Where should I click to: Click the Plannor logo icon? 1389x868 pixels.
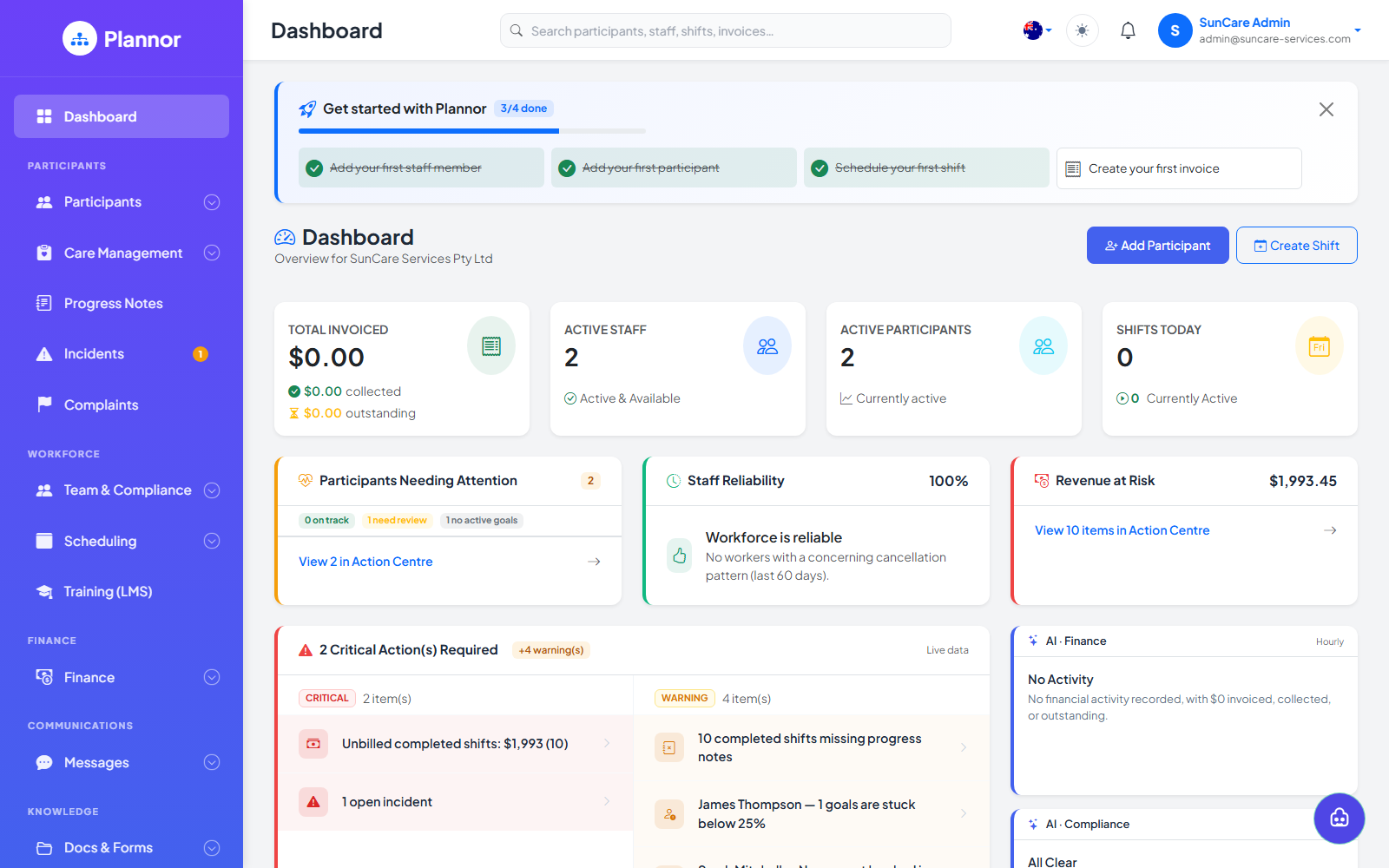[x=80, y=38]
